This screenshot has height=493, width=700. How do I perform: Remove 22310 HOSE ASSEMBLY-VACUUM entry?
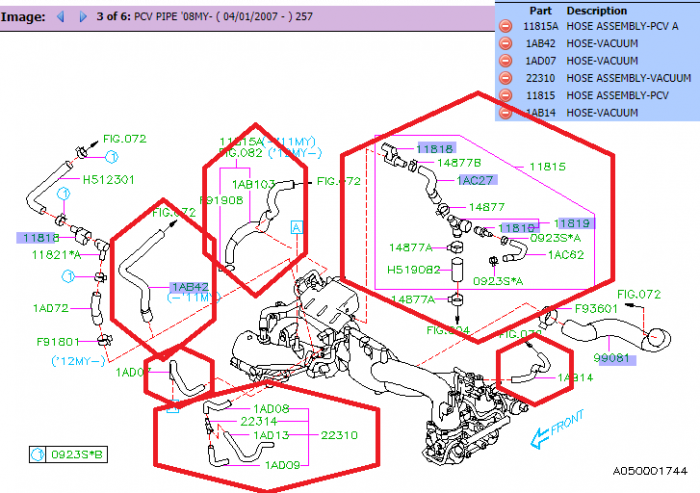point(507,78)
